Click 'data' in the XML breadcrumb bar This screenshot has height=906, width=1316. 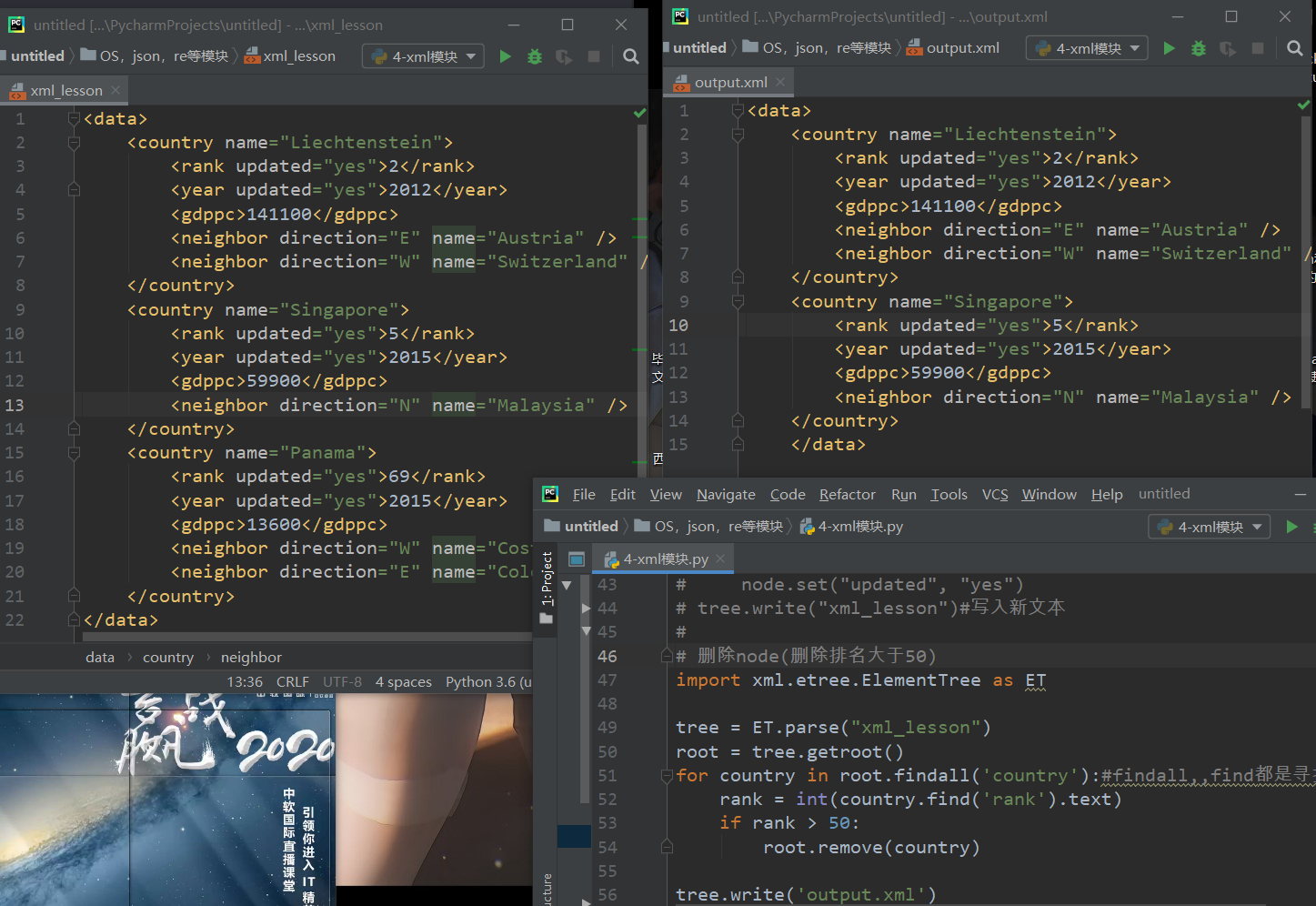pyautogui.click(x=100, y=657)
